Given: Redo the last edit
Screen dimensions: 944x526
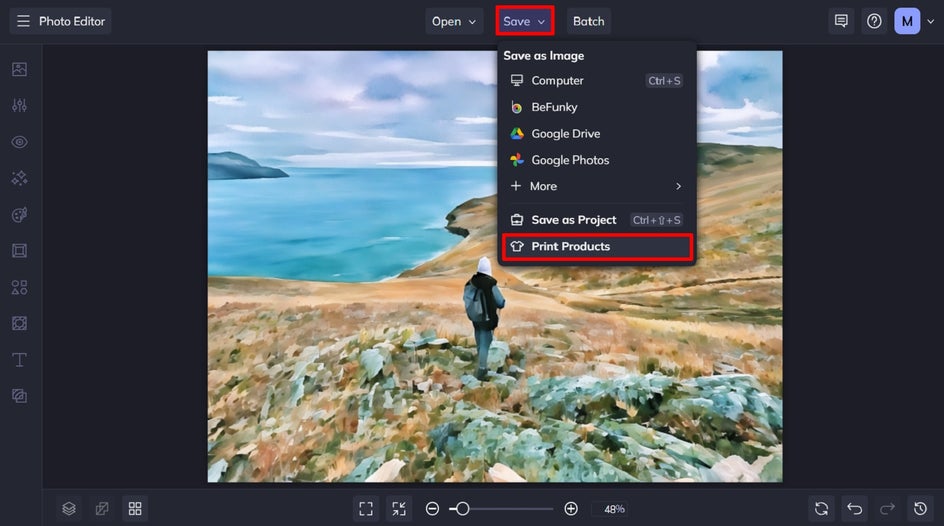Looking at the screenshot, I should (887, 509).
